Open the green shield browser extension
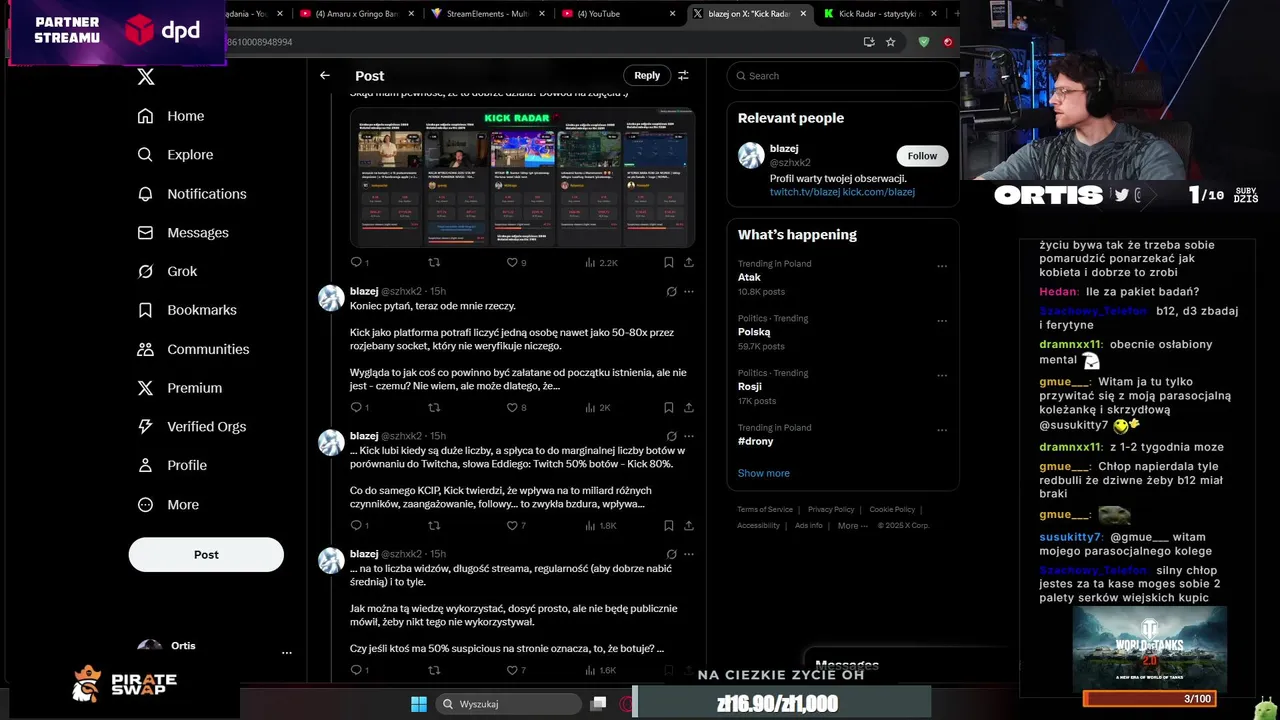 click(x=923, y=42)
